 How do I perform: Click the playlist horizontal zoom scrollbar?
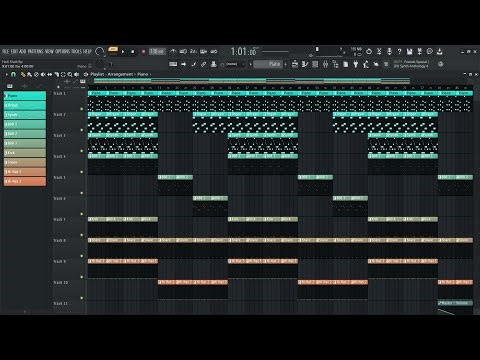pos(252,81)
